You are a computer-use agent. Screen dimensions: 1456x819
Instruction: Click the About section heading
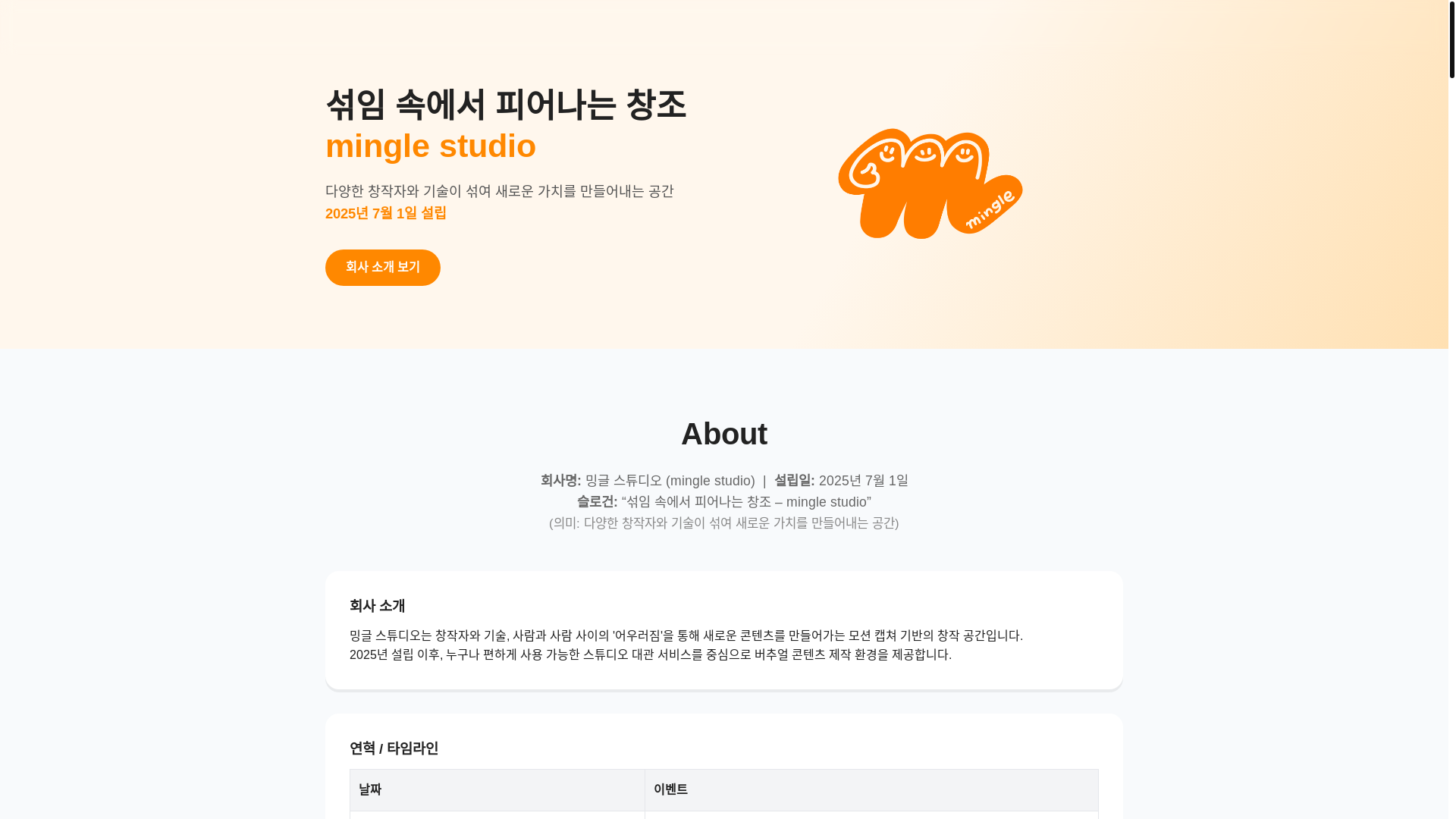coord(724,435)
